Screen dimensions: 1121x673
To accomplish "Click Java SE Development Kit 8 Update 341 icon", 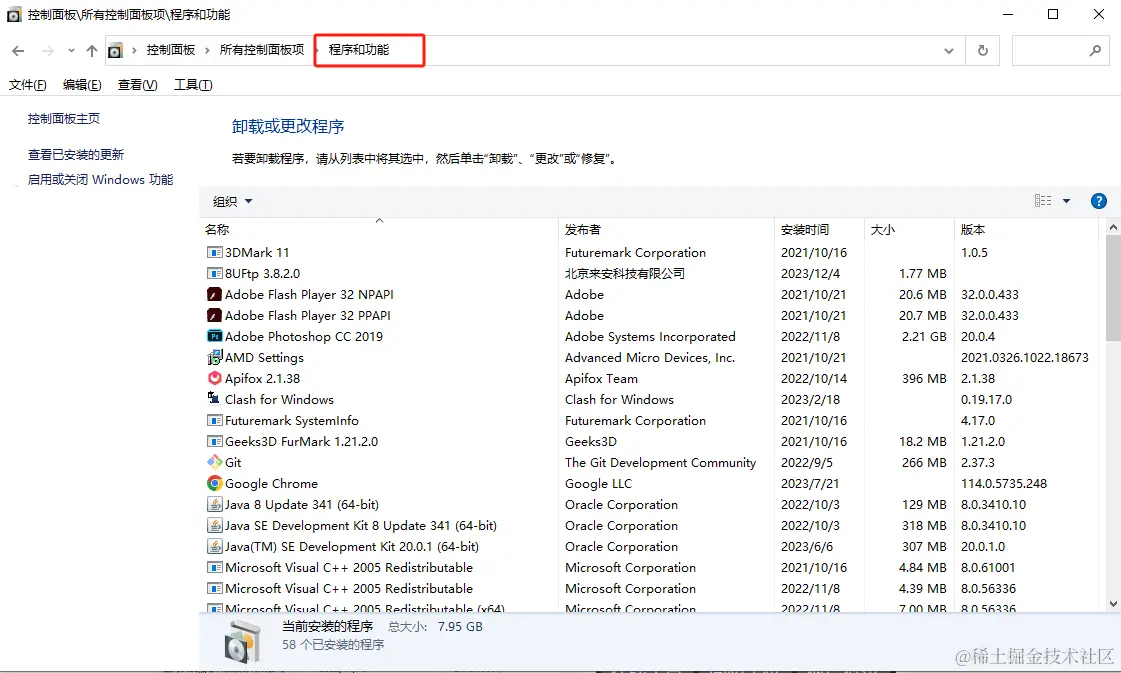I will [x=214, y=526].
